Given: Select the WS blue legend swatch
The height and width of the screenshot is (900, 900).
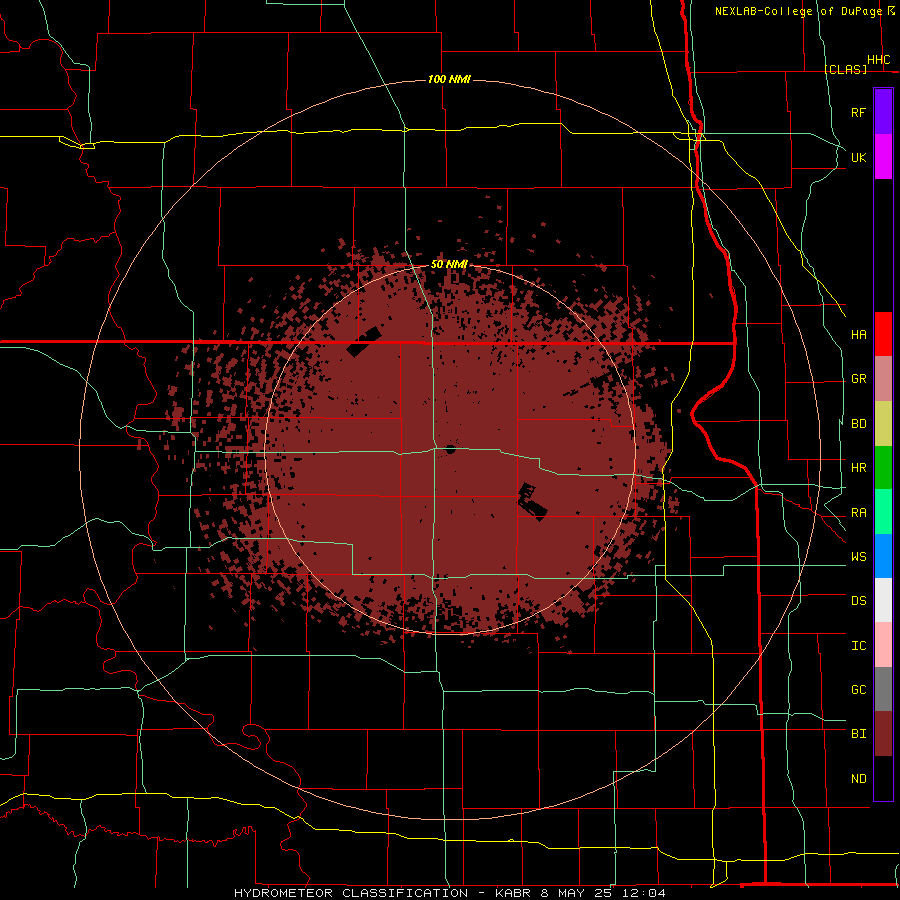Looking at the screenshot, I should [883, 556].
